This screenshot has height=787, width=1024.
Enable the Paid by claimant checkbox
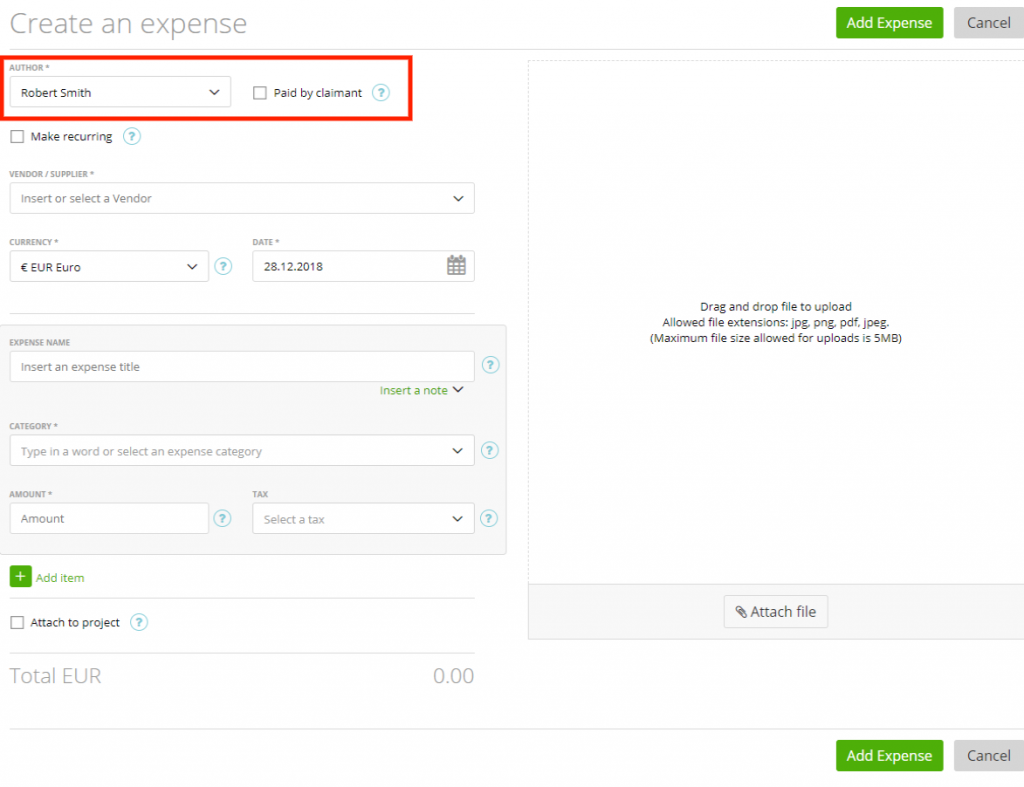coord(260,92)
